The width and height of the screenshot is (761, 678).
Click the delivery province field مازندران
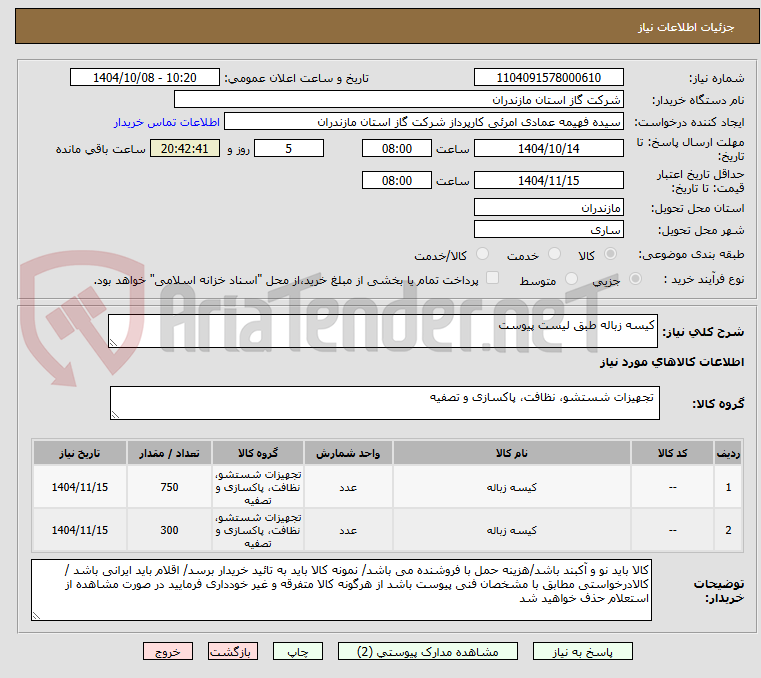click(548, 208)
